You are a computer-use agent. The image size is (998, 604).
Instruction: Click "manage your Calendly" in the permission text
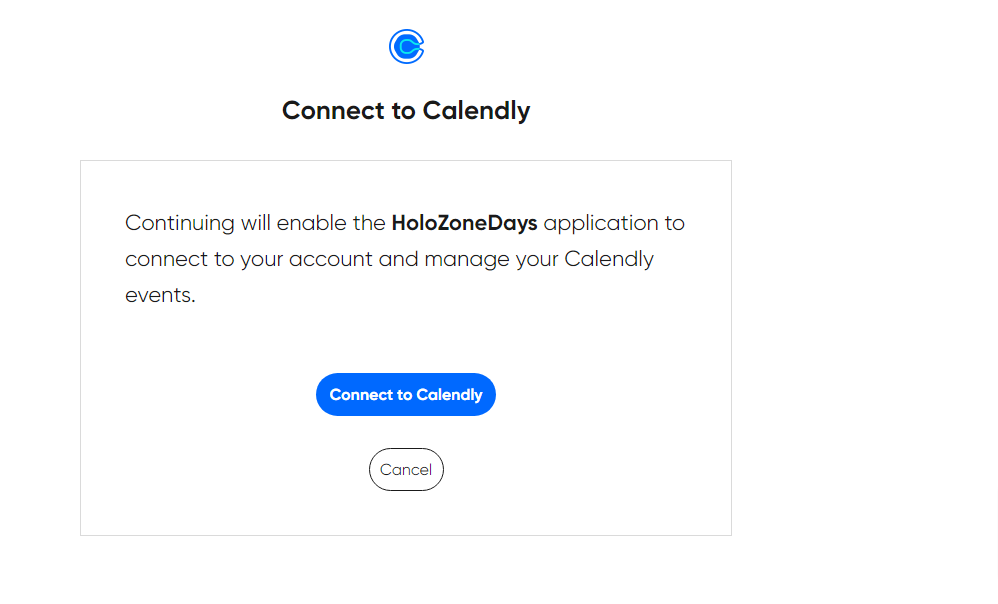(x=539, y=259)
